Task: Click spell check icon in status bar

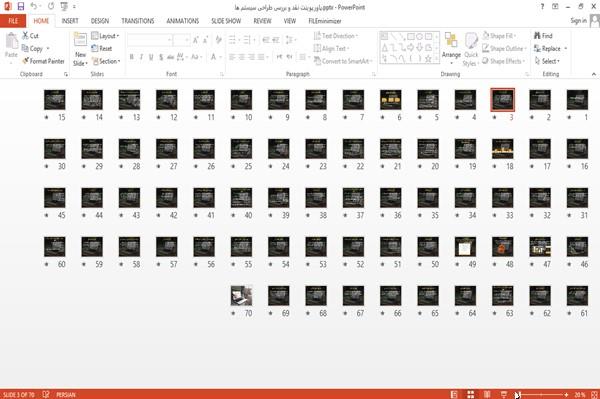Action: pyautogui.click(x=46, y=394)
